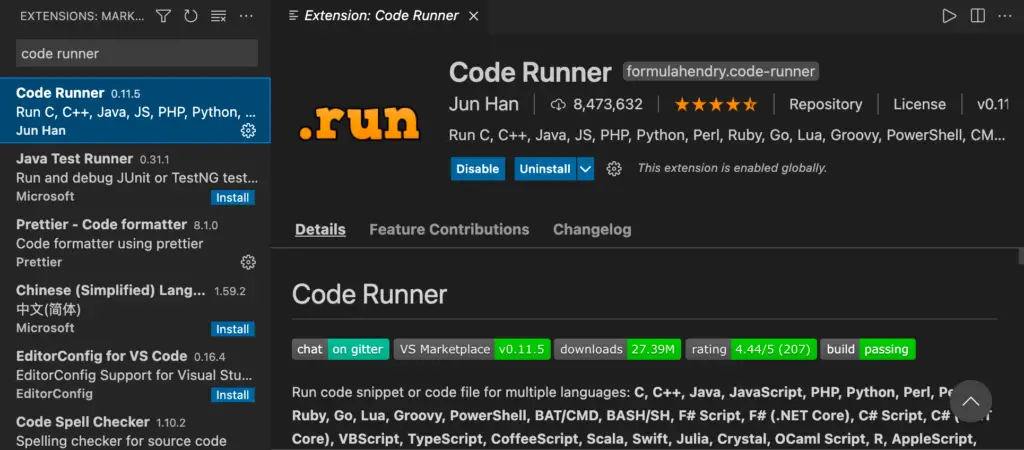
Task: Click the rating 4.44/5 badge
Action: (x=751, y=349)
